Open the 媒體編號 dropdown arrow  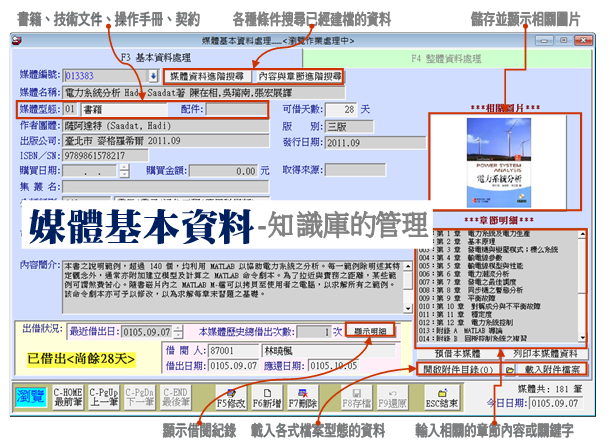coord(153,76)
